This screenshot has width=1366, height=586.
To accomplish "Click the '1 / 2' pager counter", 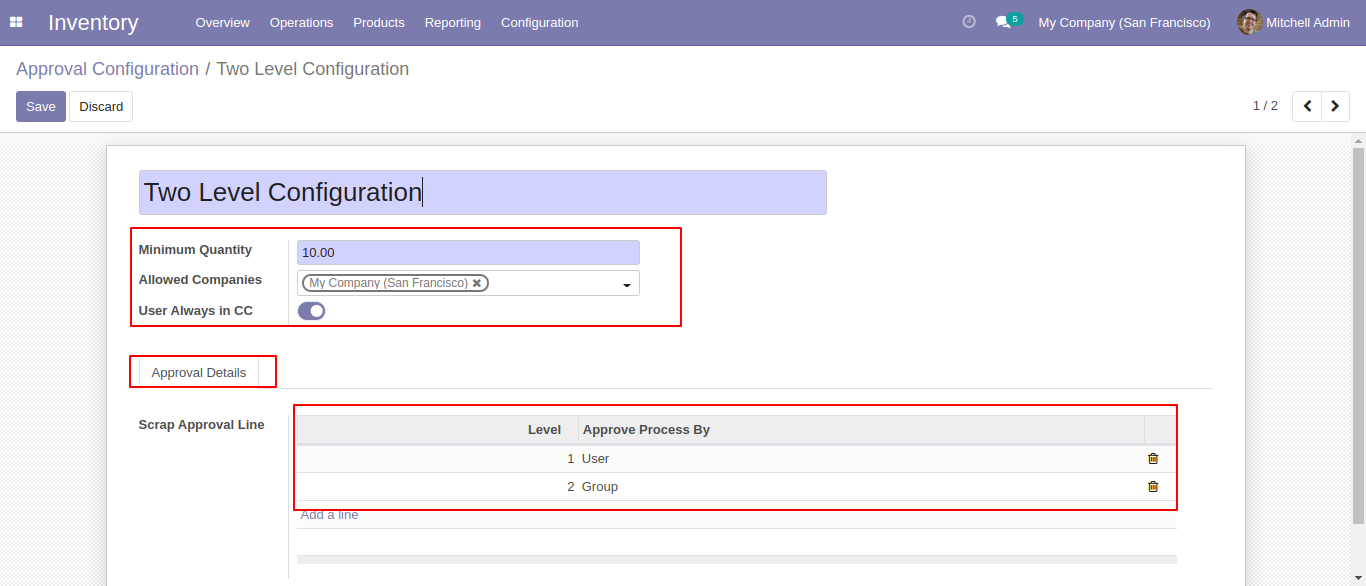I will pos(1265,106).
